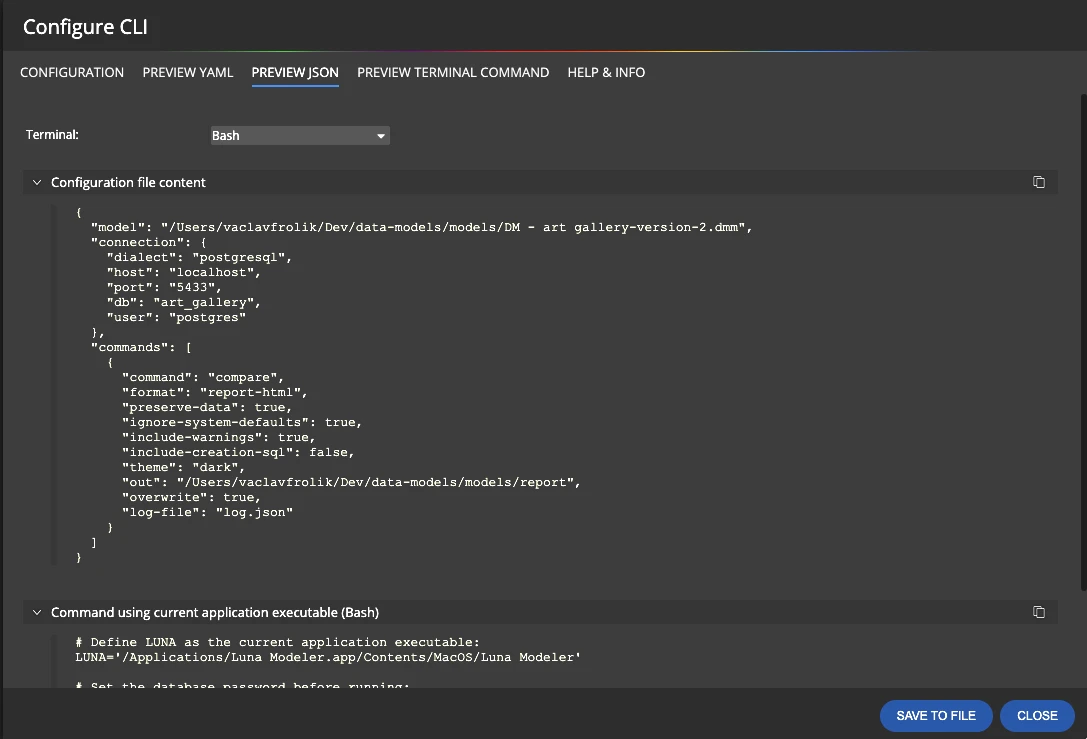Click the "log-file": "log.json" line
Viewport: 1087px width, 739px height.
pos(207,512)
